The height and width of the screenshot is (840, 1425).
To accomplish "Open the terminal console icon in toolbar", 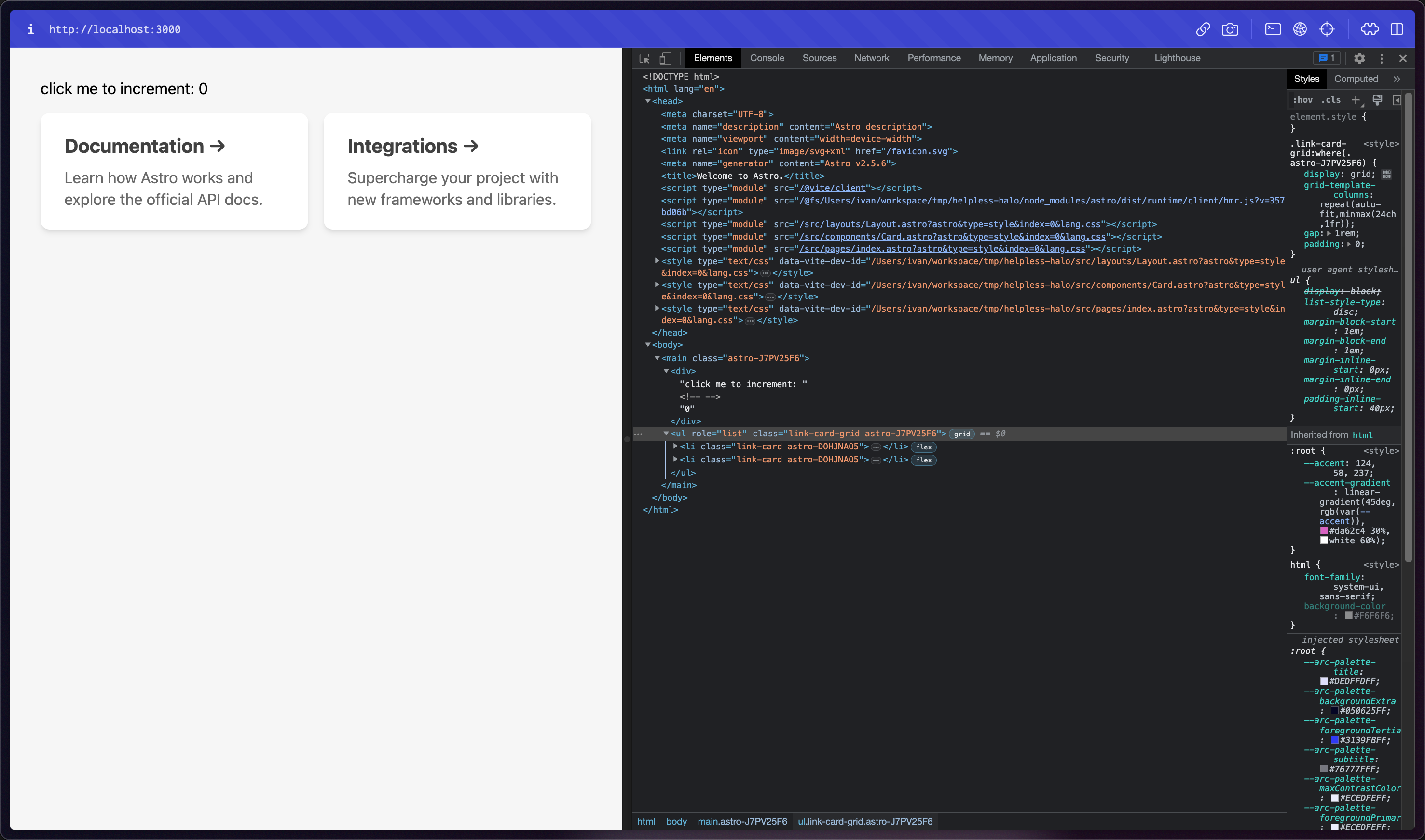I will (x=1273, y=29).
